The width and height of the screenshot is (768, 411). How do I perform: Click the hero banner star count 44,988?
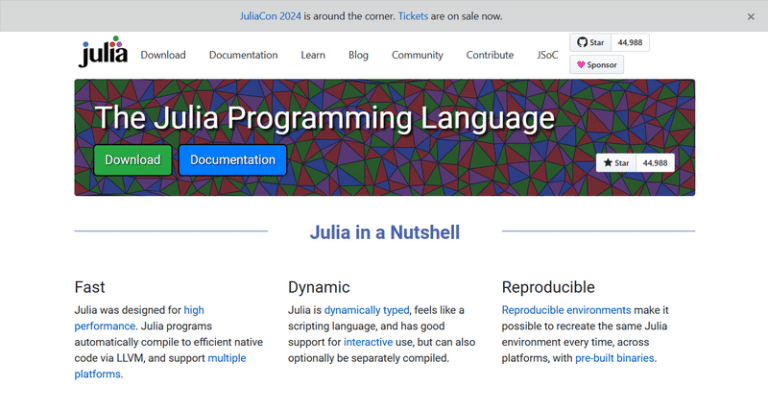click(x=655, y=163)
